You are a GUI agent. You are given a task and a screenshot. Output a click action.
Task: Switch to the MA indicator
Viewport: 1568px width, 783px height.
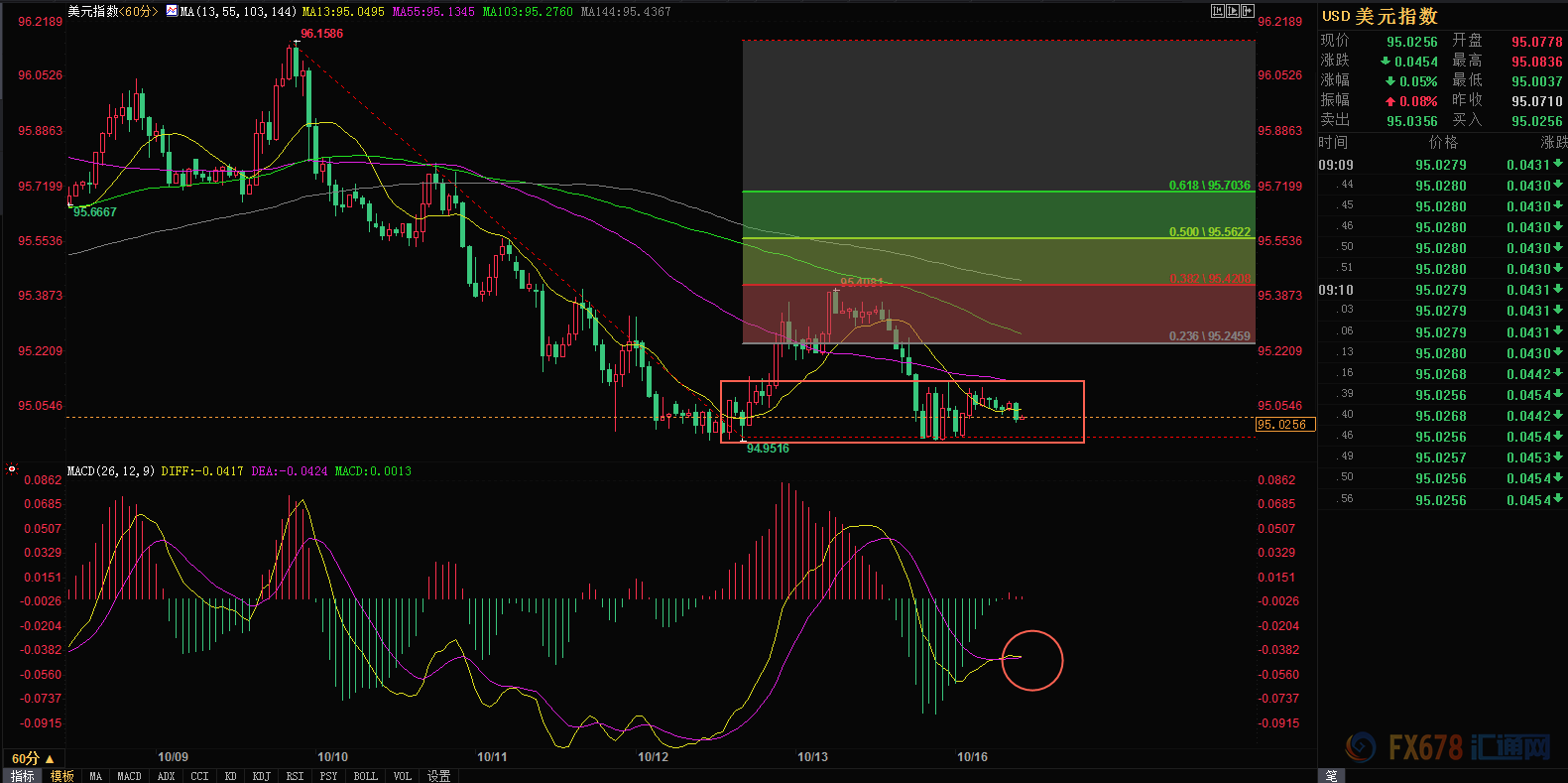click(x=95, y=776)
